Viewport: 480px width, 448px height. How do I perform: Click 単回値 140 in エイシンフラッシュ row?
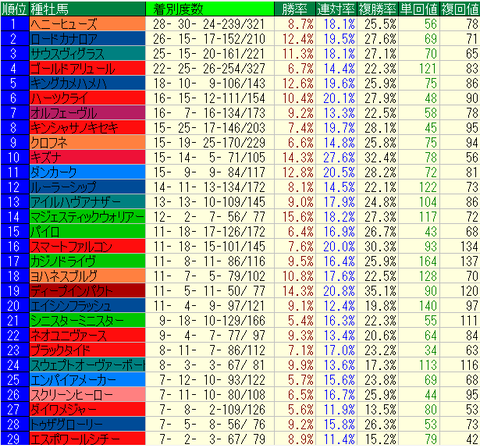tap(428, 306)
